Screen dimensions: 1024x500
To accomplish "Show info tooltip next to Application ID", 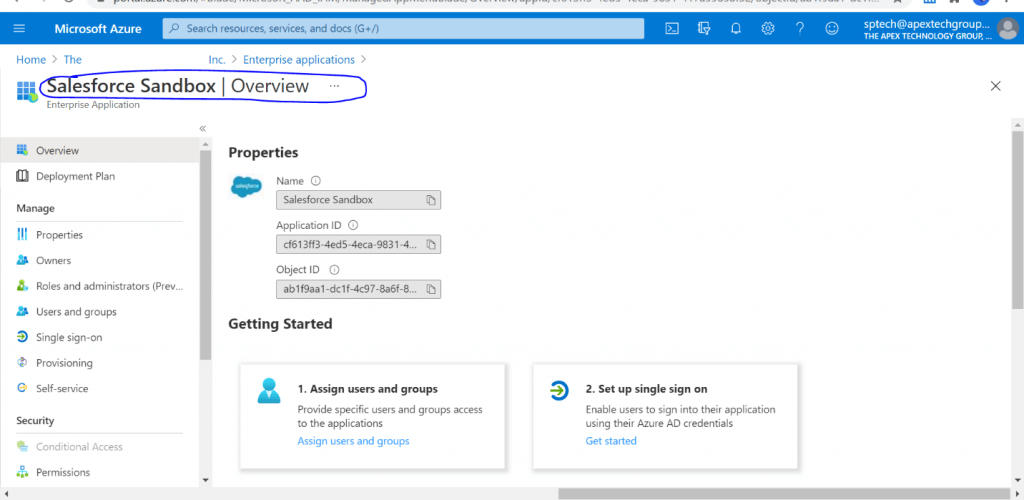I will pos(353,225).
